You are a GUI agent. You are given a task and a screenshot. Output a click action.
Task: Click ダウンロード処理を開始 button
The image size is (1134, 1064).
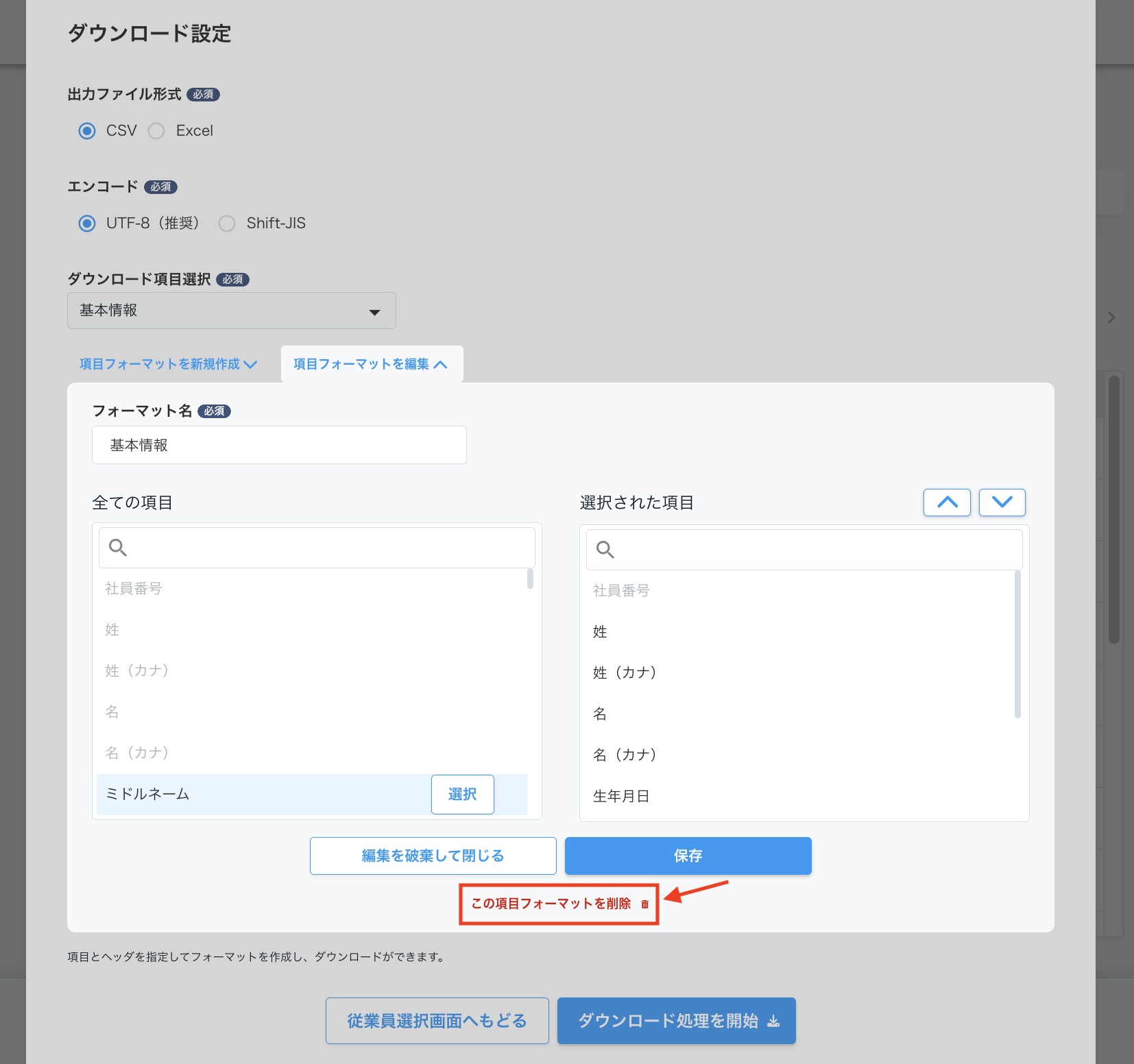pos(677,1021)
